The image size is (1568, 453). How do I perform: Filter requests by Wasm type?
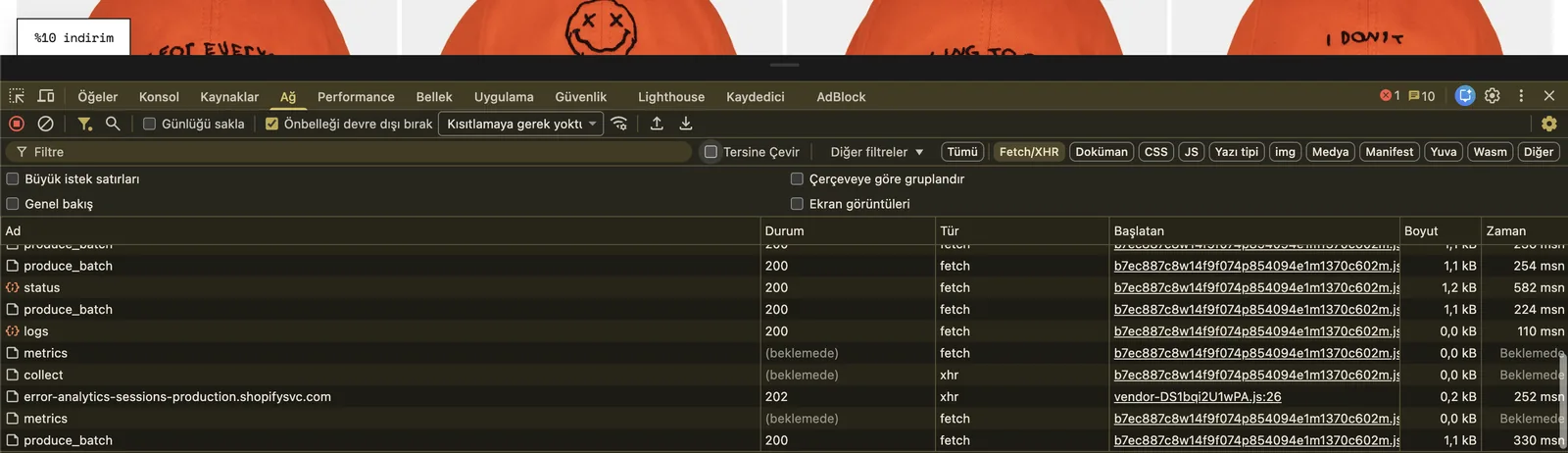coord(1491,152)
